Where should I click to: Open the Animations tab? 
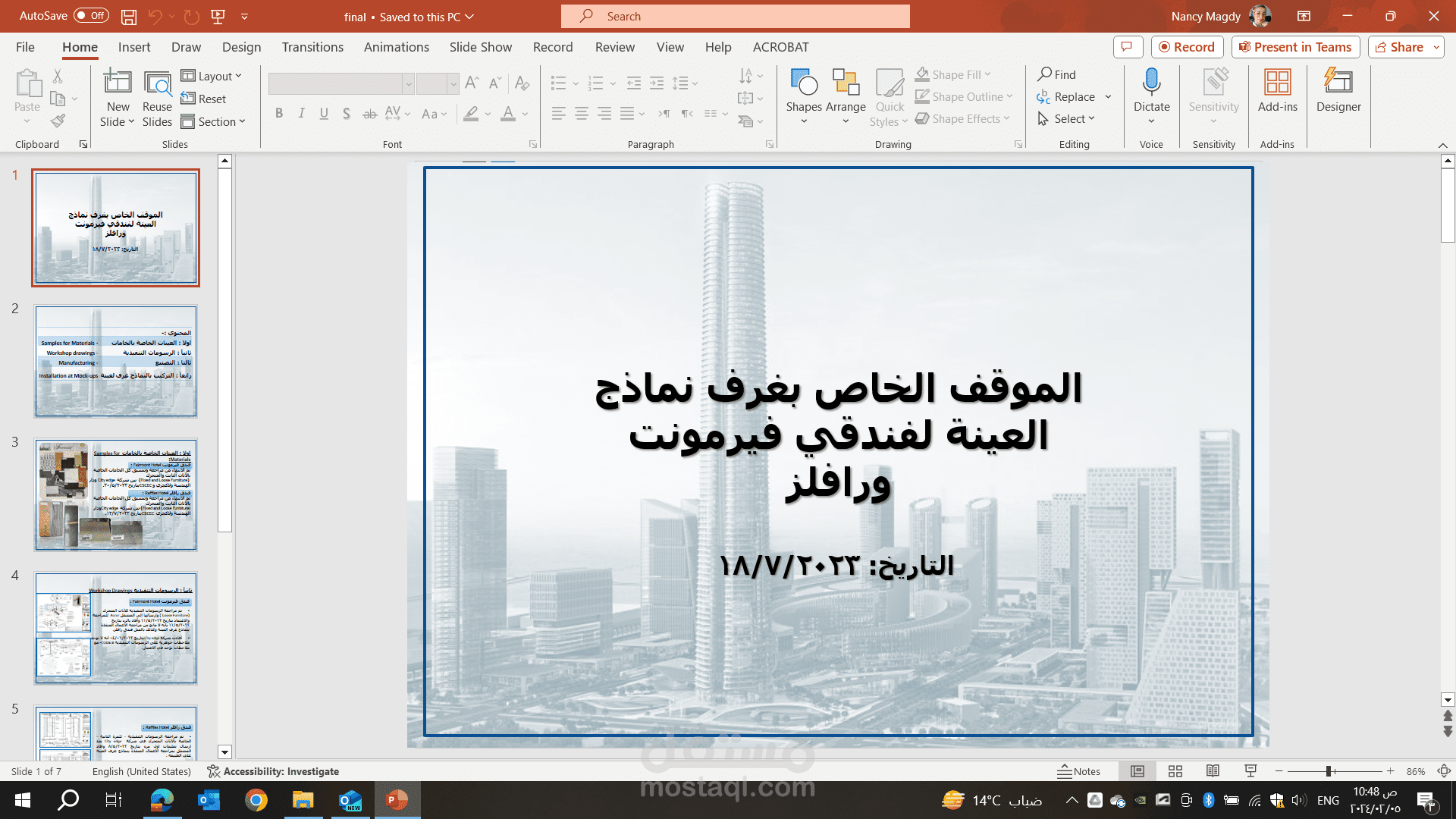pyautogui.click(x=397, y=47)
